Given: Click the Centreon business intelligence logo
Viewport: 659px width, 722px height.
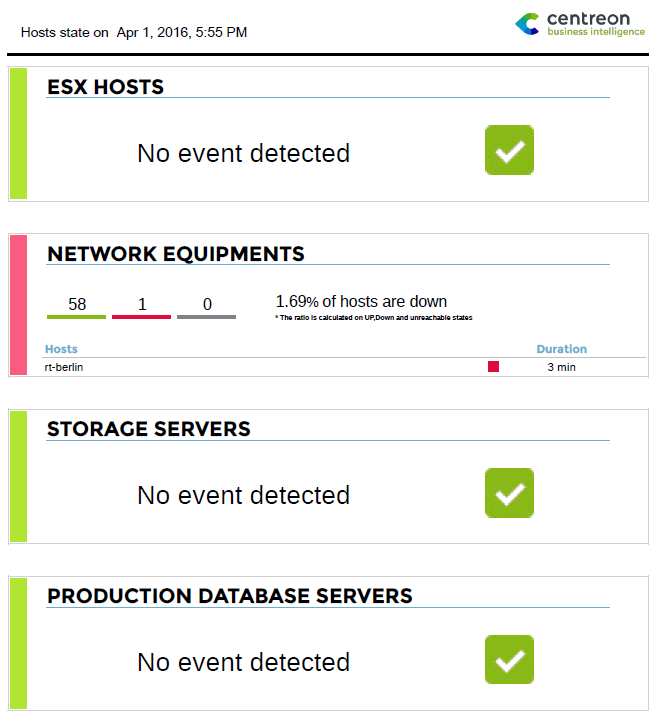Looking at the screenshot, I should pyautogui.click(x=579, y=24).
